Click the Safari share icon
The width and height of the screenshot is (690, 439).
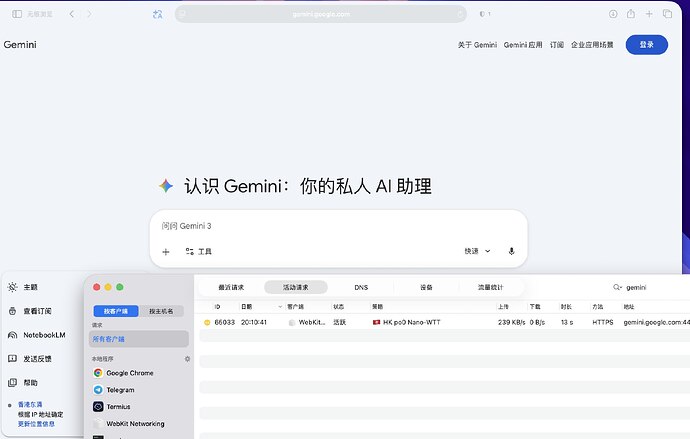click(x=631, y=14)
